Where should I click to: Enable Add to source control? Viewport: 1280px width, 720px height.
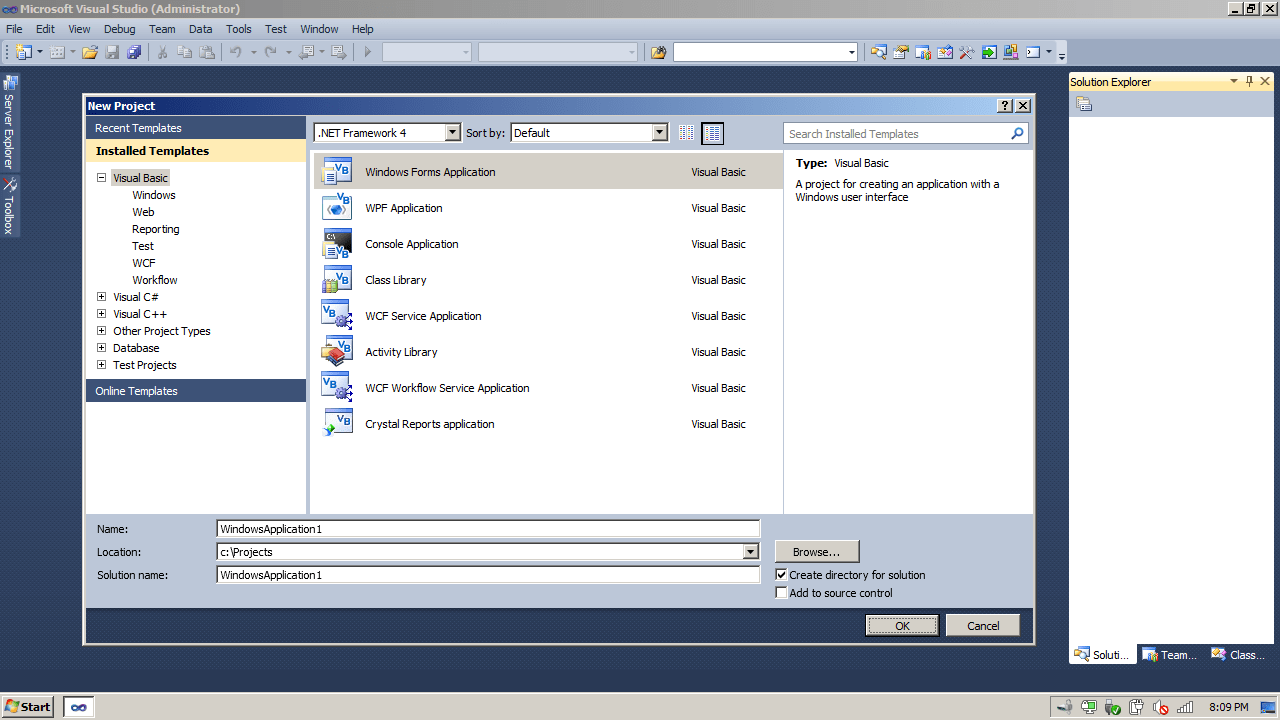[781, 592]
